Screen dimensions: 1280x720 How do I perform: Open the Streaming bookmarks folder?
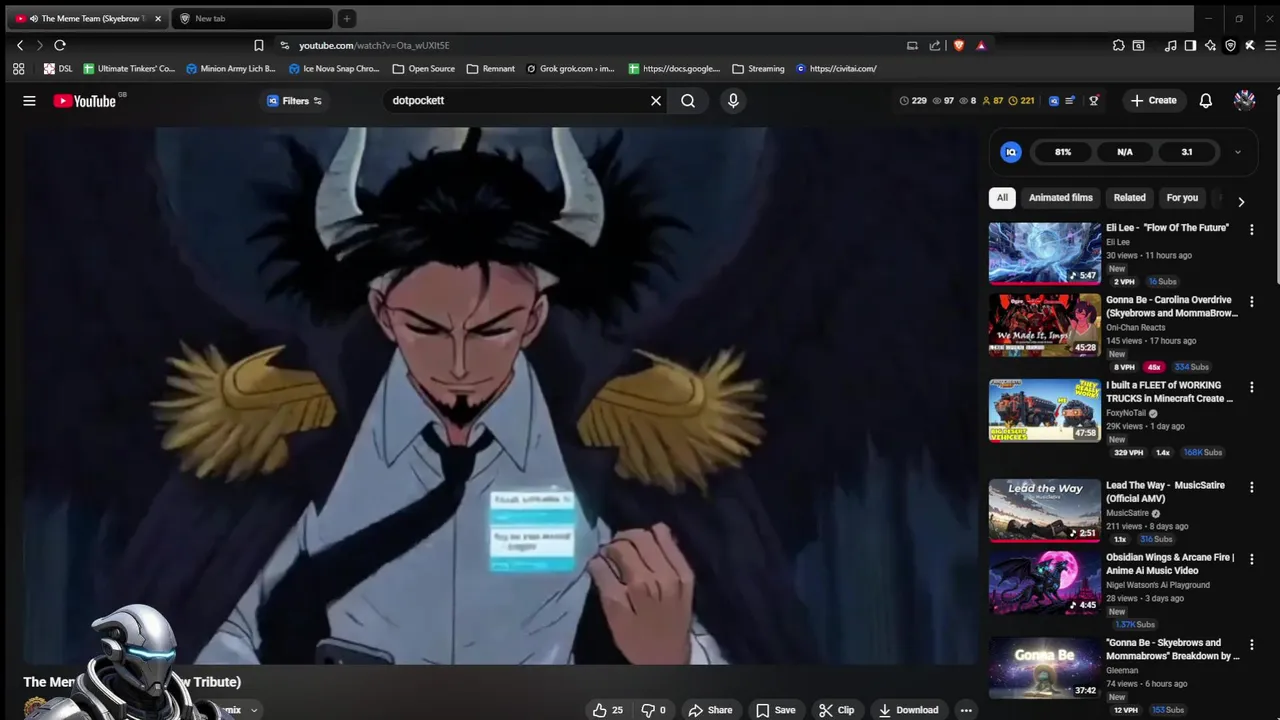click(x=758, y=69)
